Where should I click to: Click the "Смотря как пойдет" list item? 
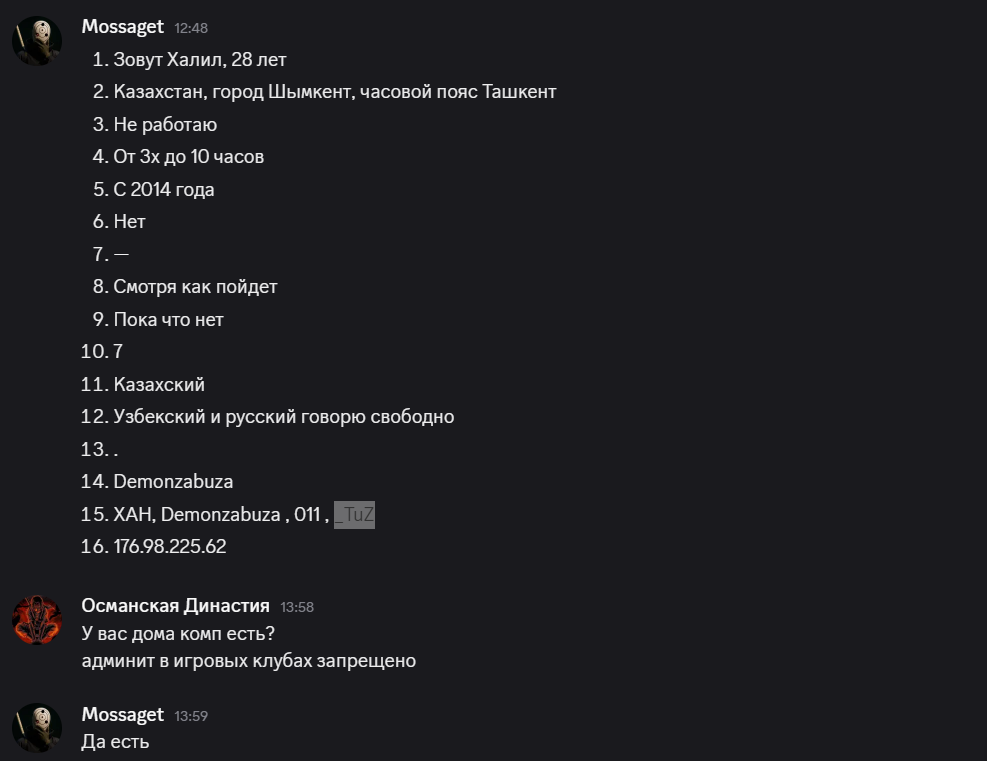[195, 287]
